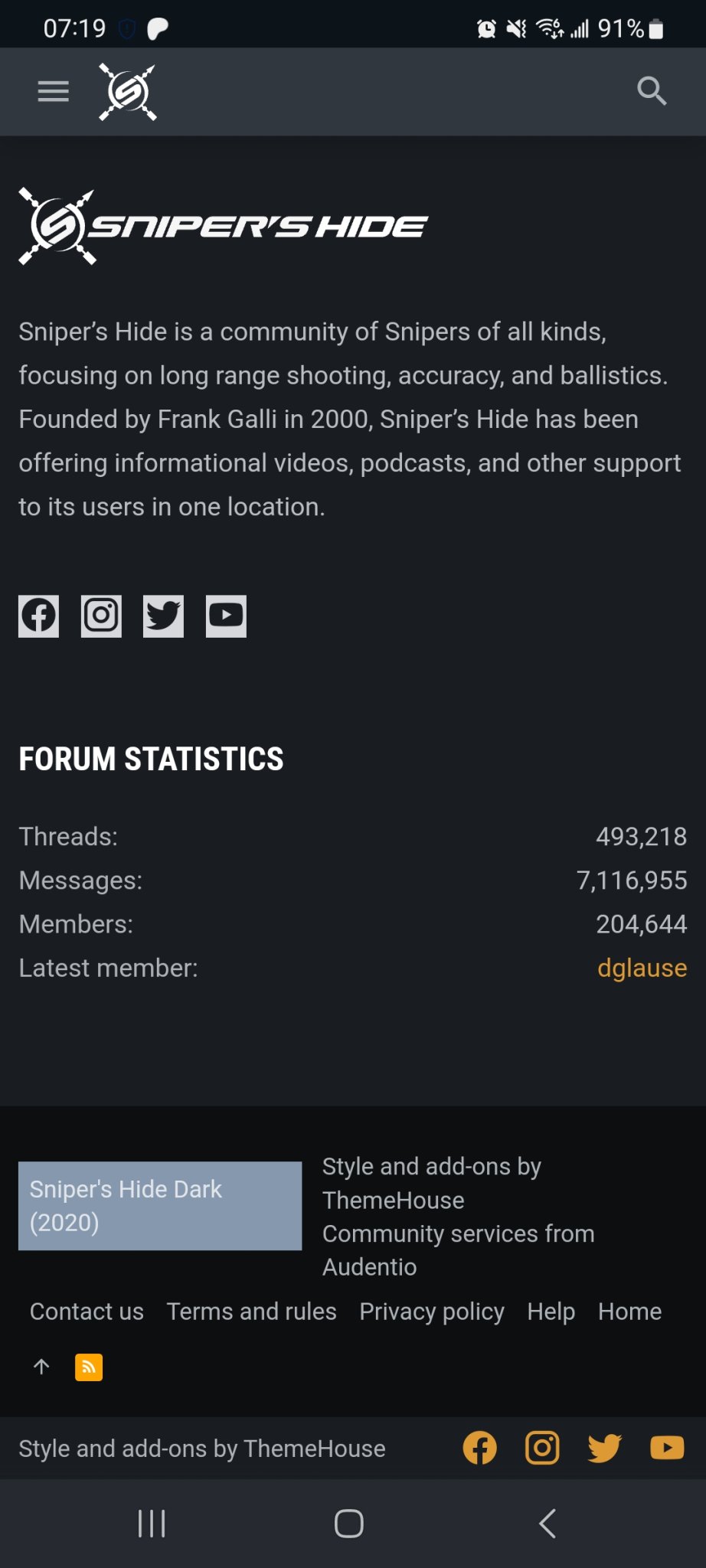Image resolution: width=706 pixels, height=1568 pixels.
Task: Open the white Instagram icon
Action: (101, 616)
